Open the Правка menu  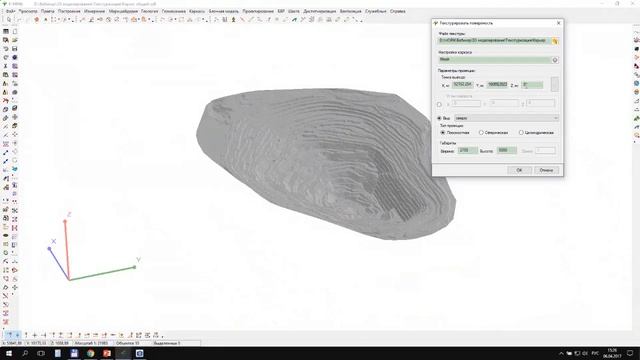[x=47, y=11]
